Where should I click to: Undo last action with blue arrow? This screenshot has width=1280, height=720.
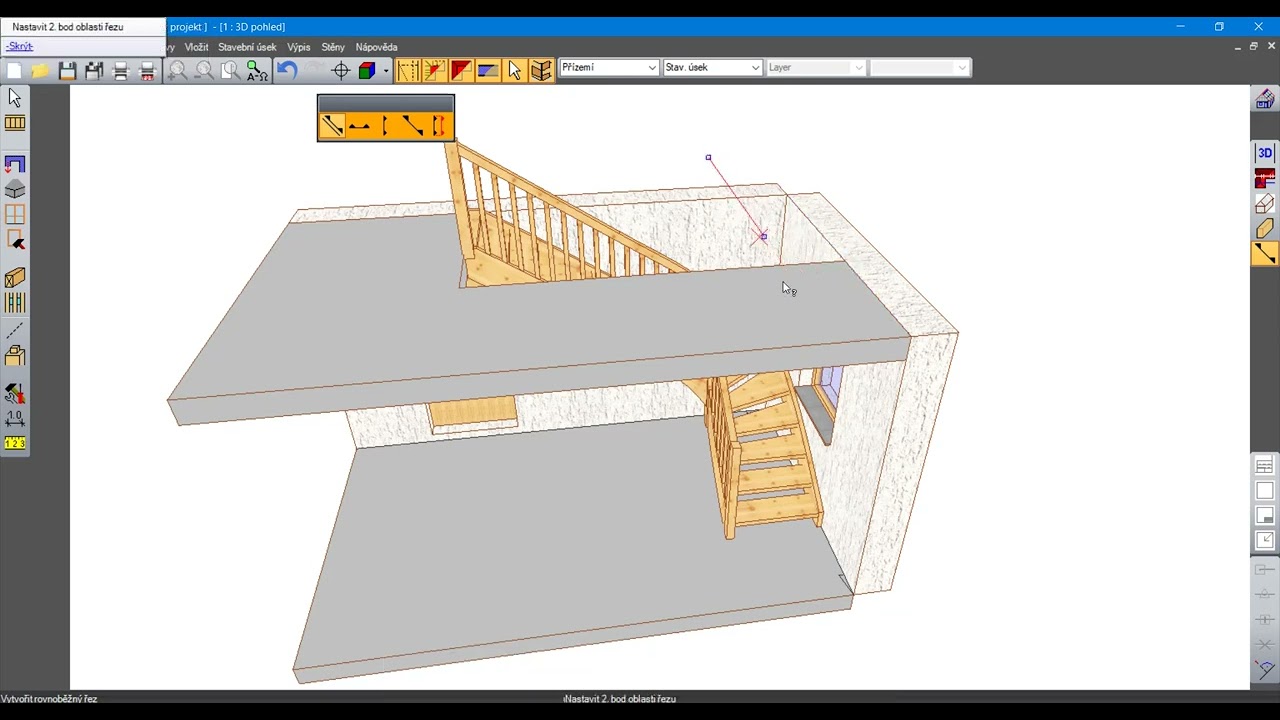(x=287, y=70)
